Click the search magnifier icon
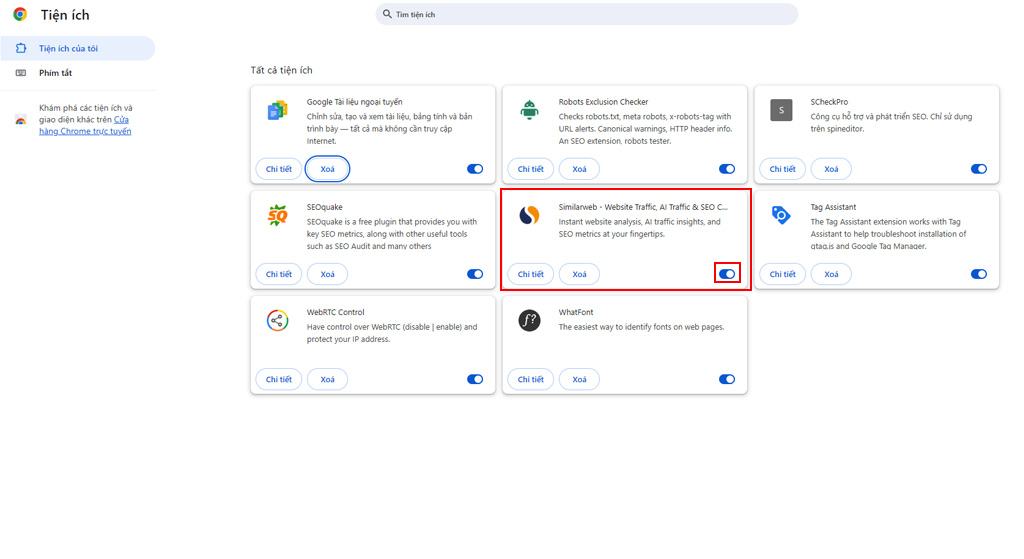 click(387, 14)
